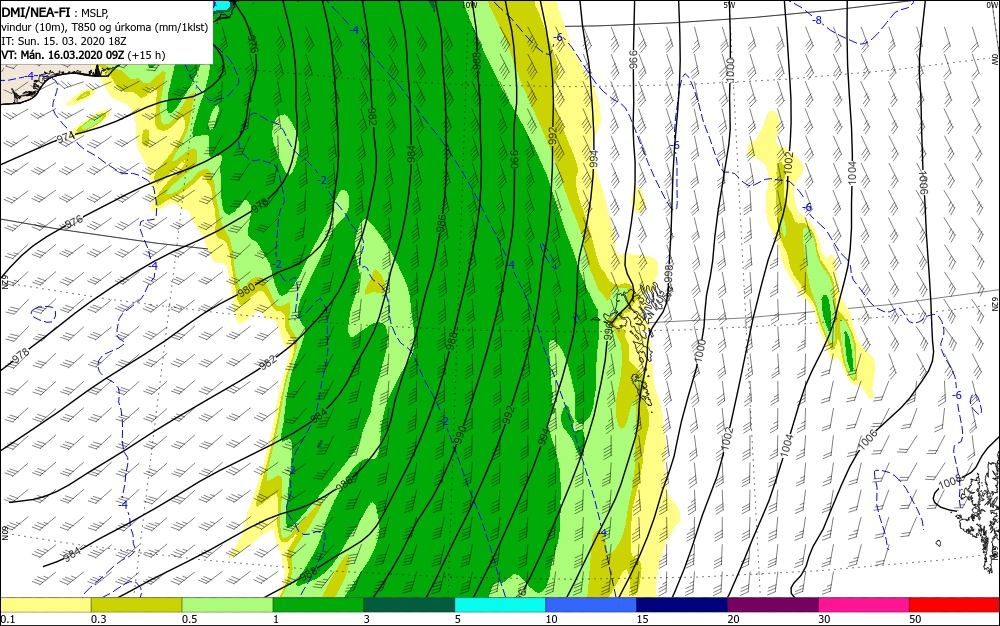The height and width of the screenshot is (626, 1000).
Task: Click the light green 0.5–1 legend swatch
Action: coord(228,605)
